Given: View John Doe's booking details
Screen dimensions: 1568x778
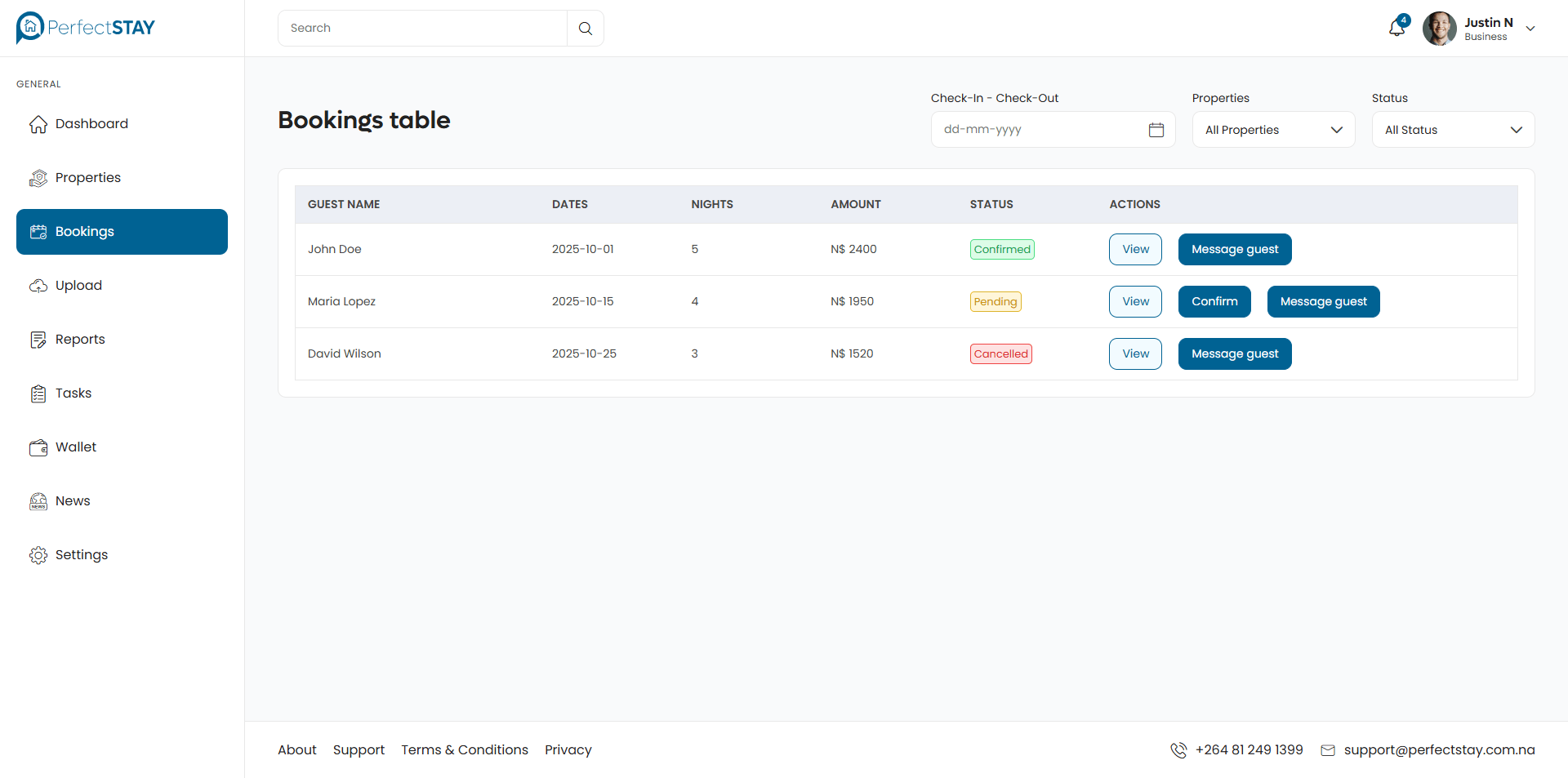Looking at the screenshot, I should [x=1135, y=249].
